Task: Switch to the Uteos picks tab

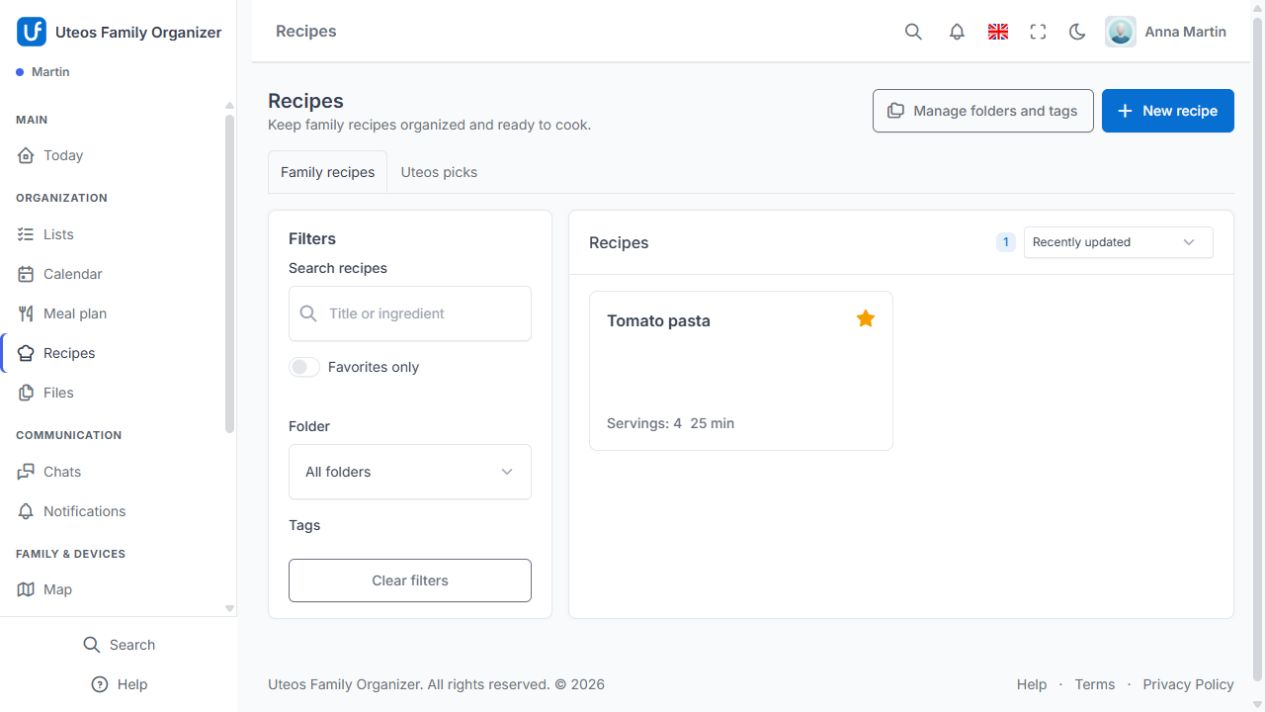Action: click(x=439, y=172)
